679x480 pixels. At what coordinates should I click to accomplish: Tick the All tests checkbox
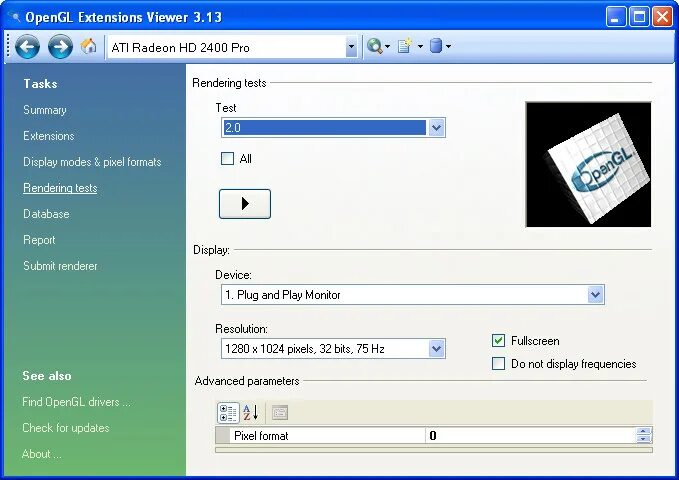(x=227, y=159)
